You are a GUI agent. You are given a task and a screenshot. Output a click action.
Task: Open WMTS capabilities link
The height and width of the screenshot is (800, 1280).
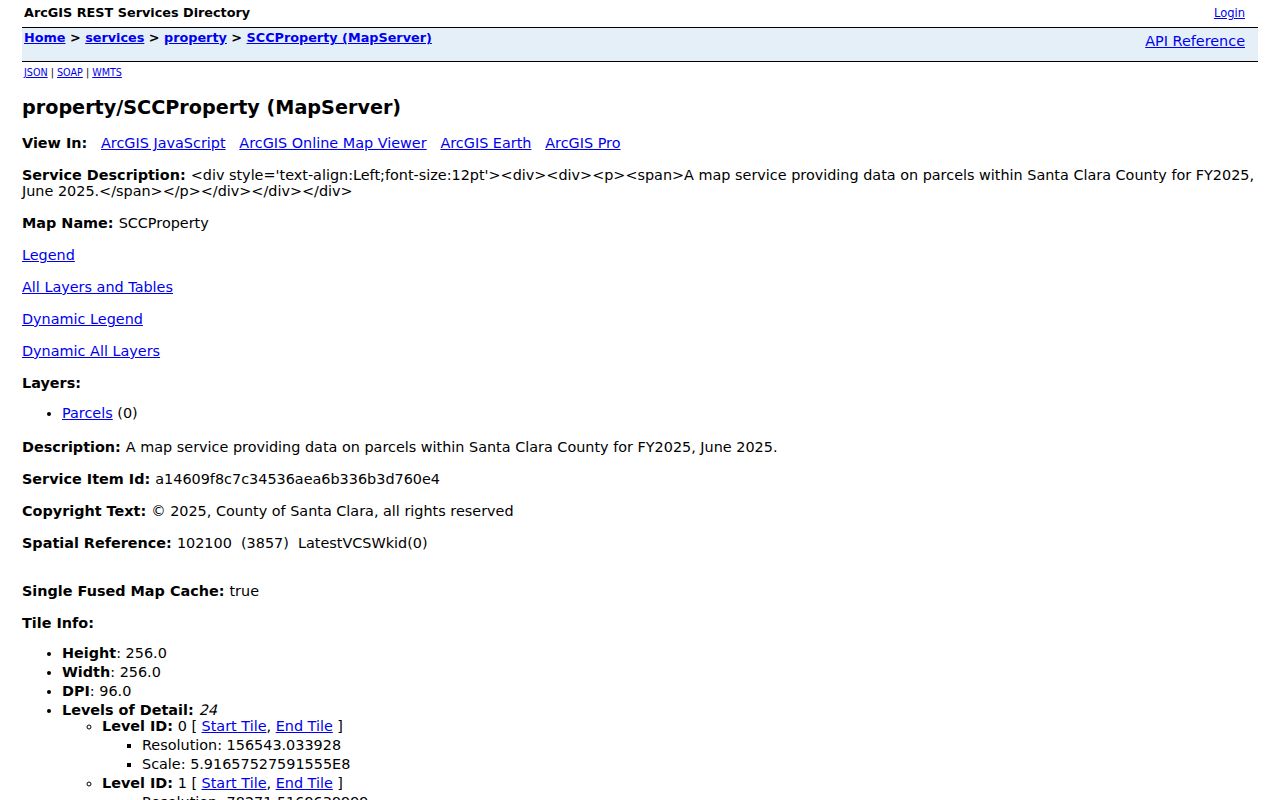coord(107,72)
